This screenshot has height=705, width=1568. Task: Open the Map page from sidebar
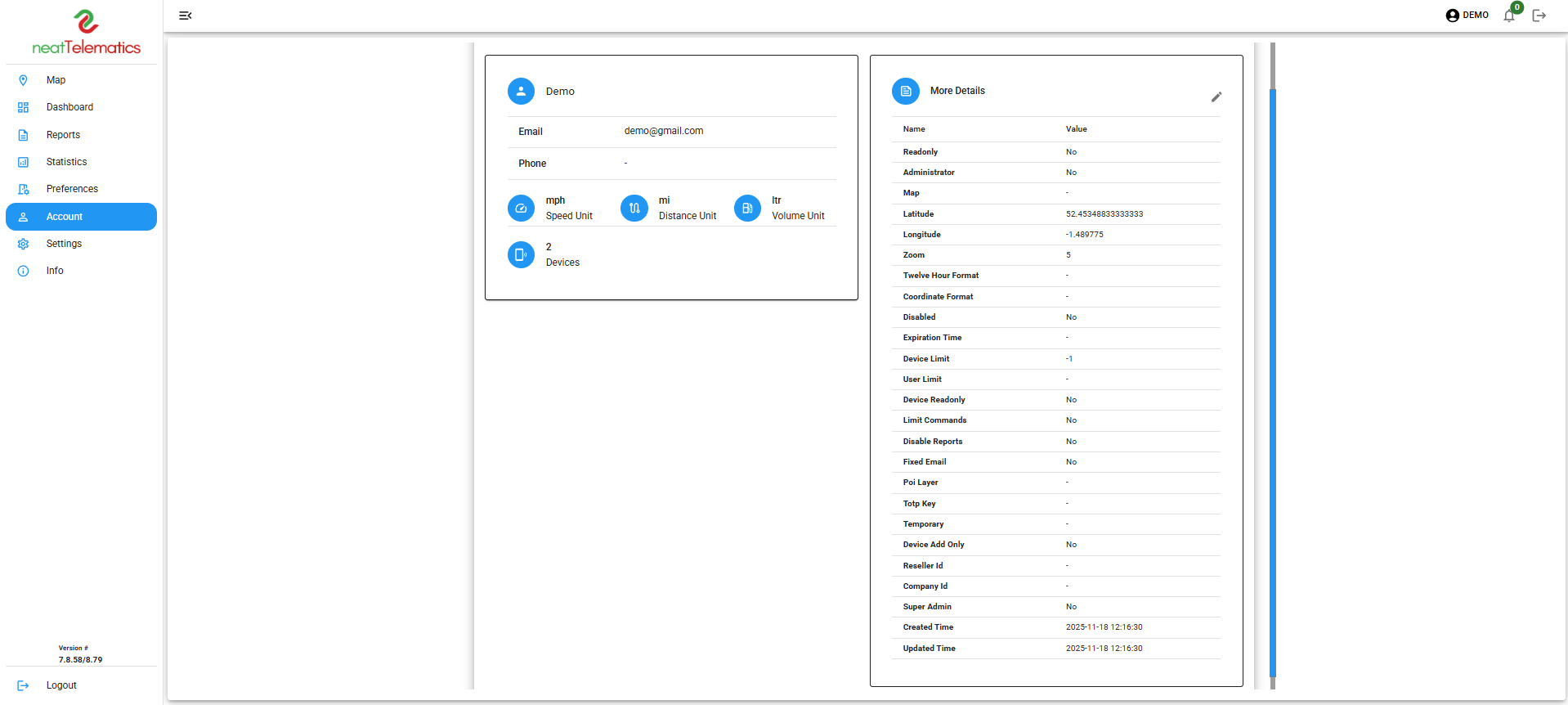56,80
